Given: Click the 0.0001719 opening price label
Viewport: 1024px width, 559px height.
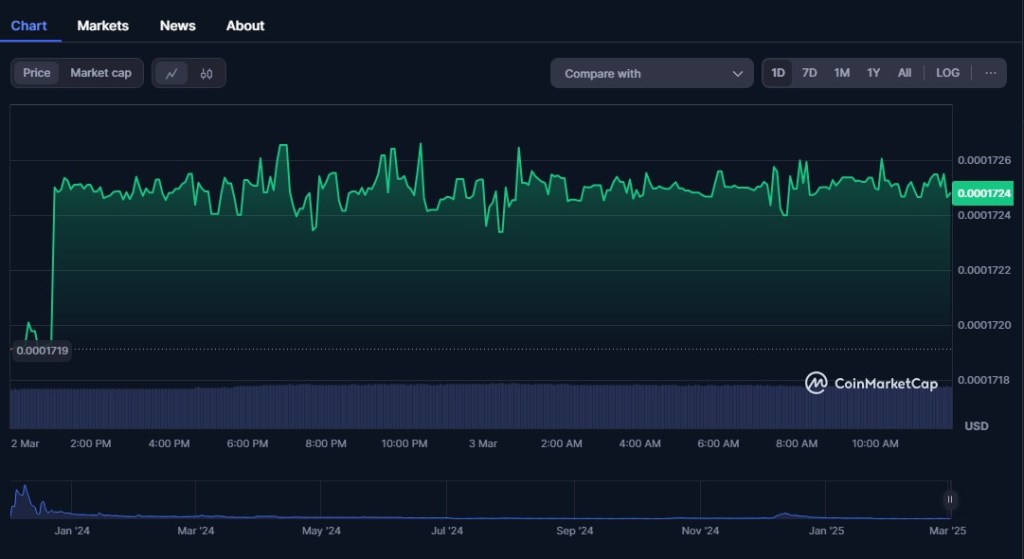Looking at the screenshot, I should (42, 351).
